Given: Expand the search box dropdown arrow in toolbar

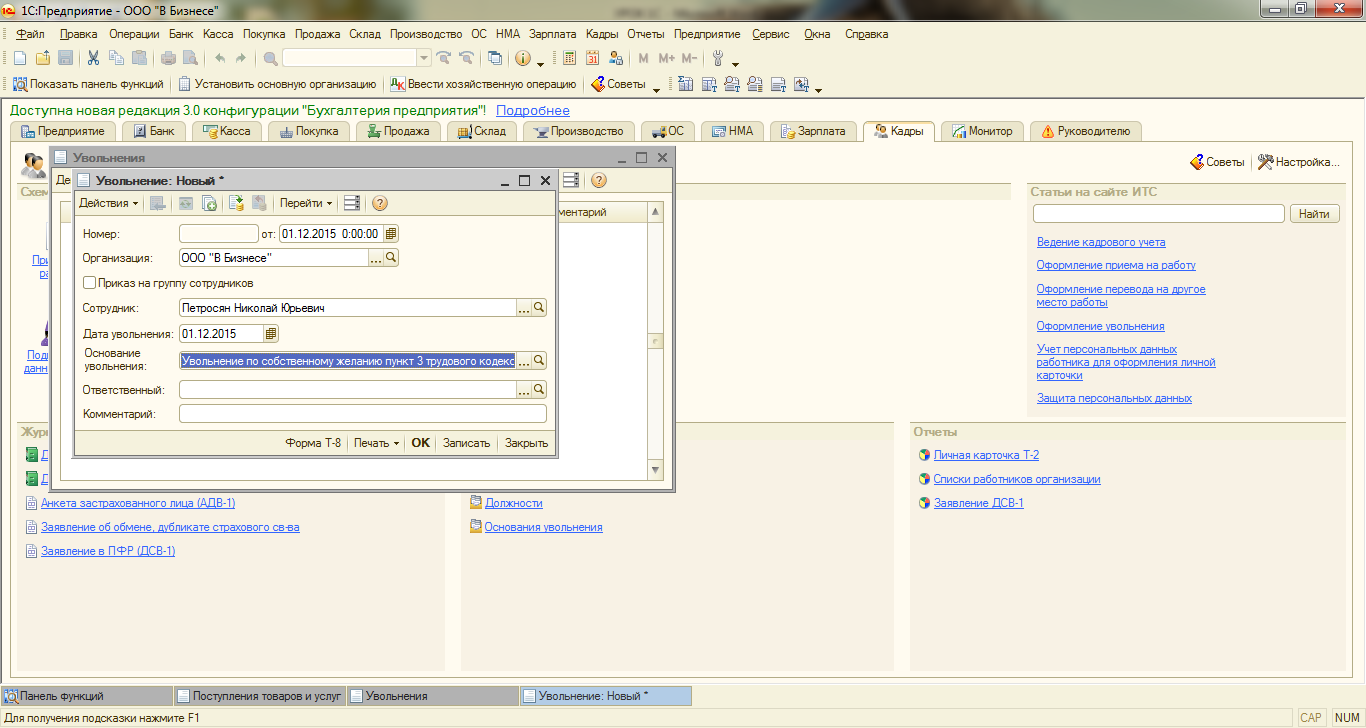Looking at the screenshot, I should [424, 58].
